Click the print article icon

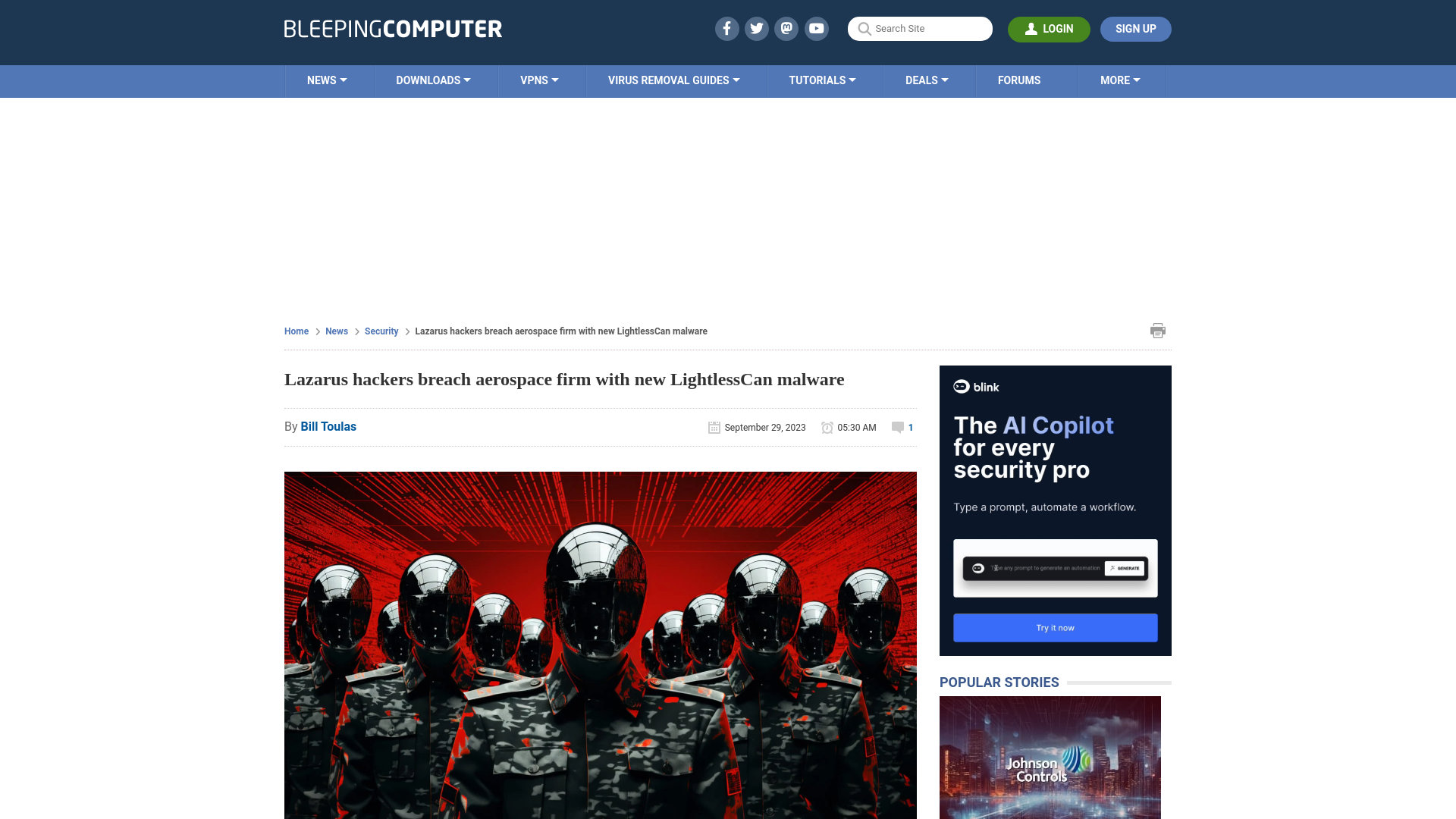click(x=1158, y=330)
